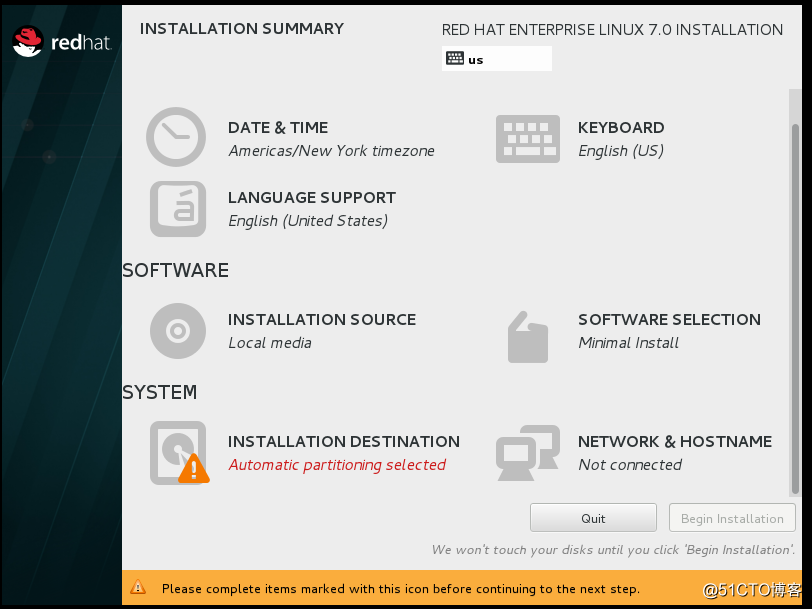The height and width of the screenshot is (609, 812).
Task: Click the Red Hat logo
Action: click(x=62, y=41)
